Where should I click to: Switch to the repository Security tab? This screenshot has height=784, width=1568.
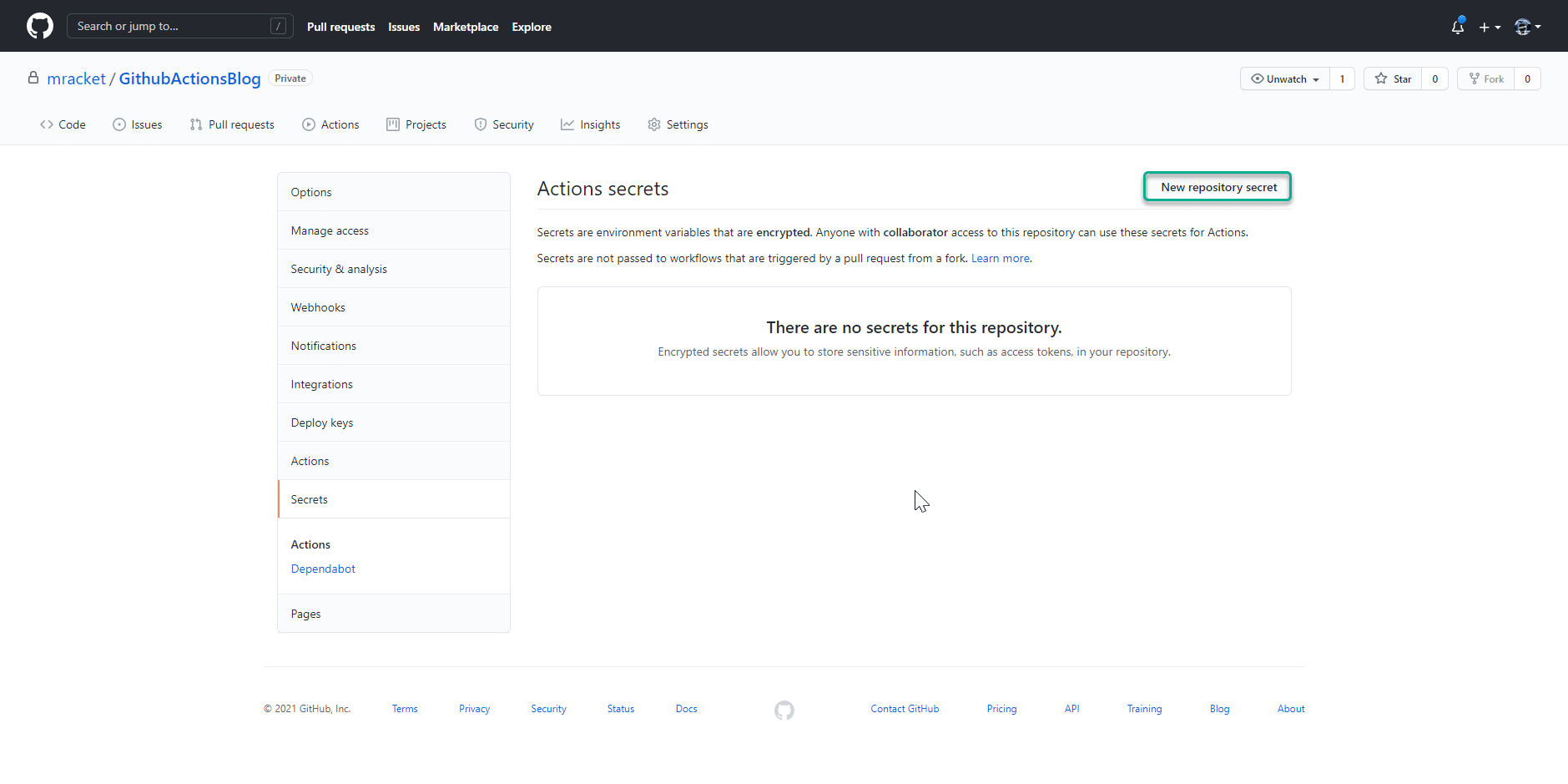(504, 124)
